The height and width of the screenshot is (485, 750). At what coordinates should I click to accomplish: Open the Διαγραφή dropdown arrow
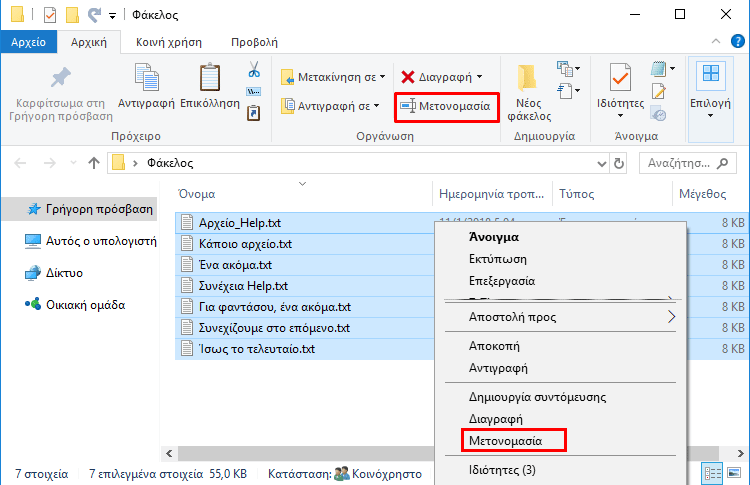(480, 77)
